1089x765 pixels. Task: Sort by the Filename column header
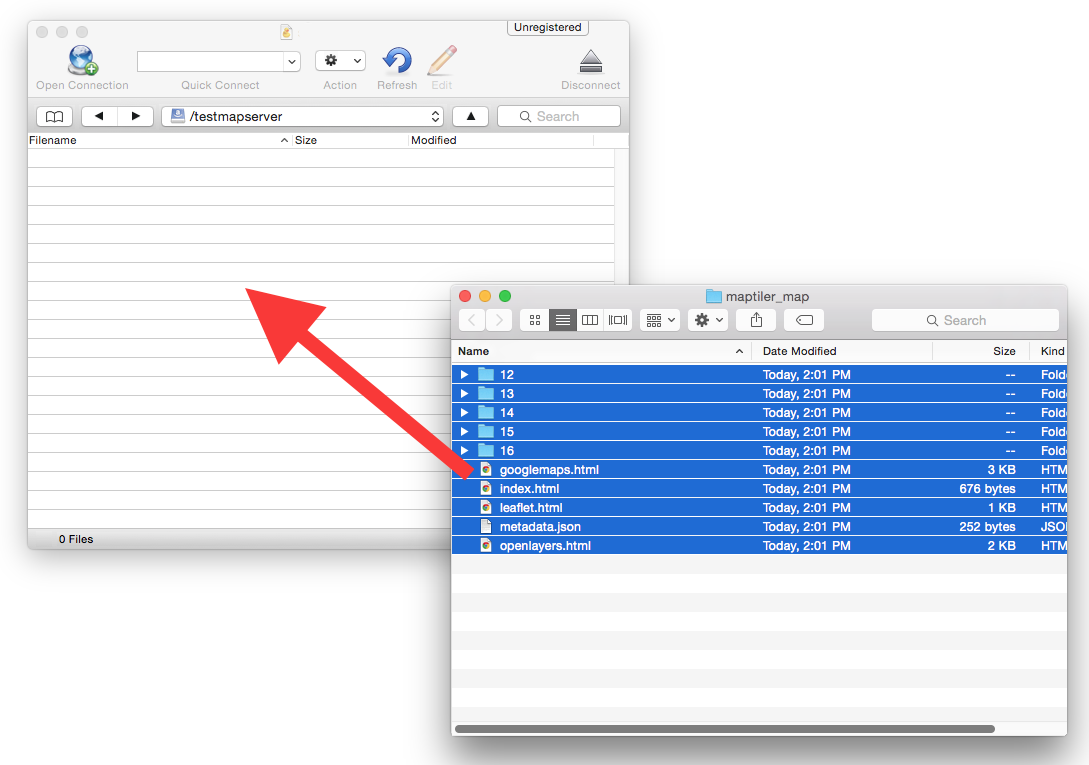[x=53, y=140]
